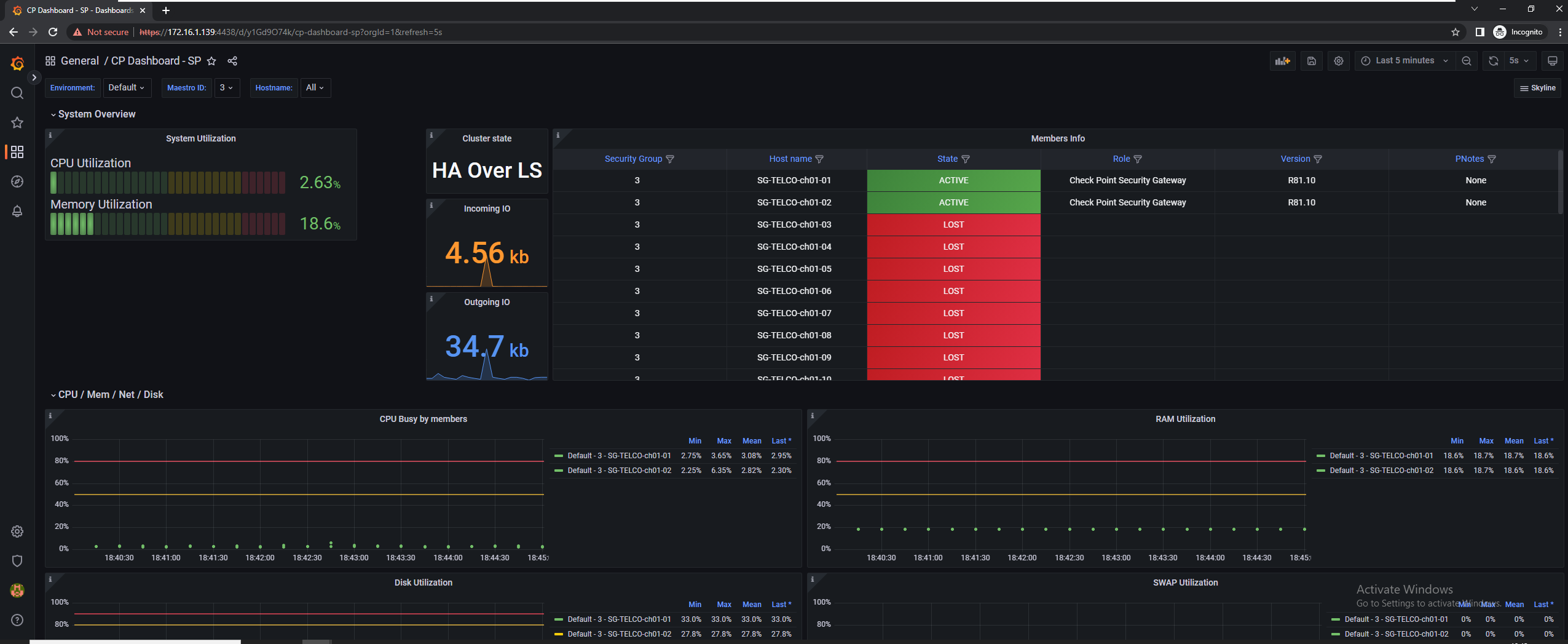Open the Server Admin shield icon
This screenshot has width=1568, height=644.
click(x=17, y=561)
